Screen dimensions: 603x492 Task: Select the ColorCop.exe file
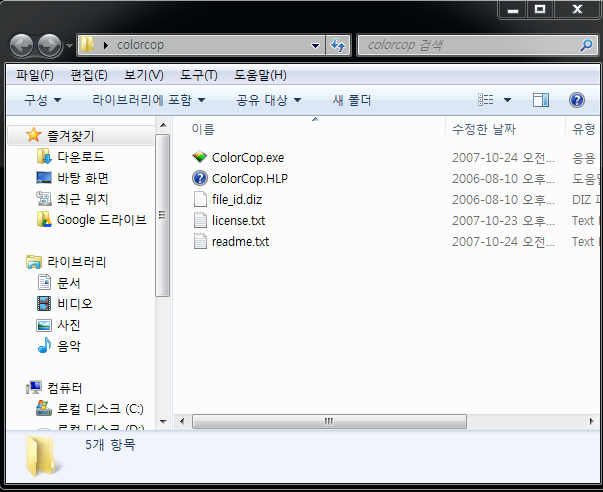point(248,157)
